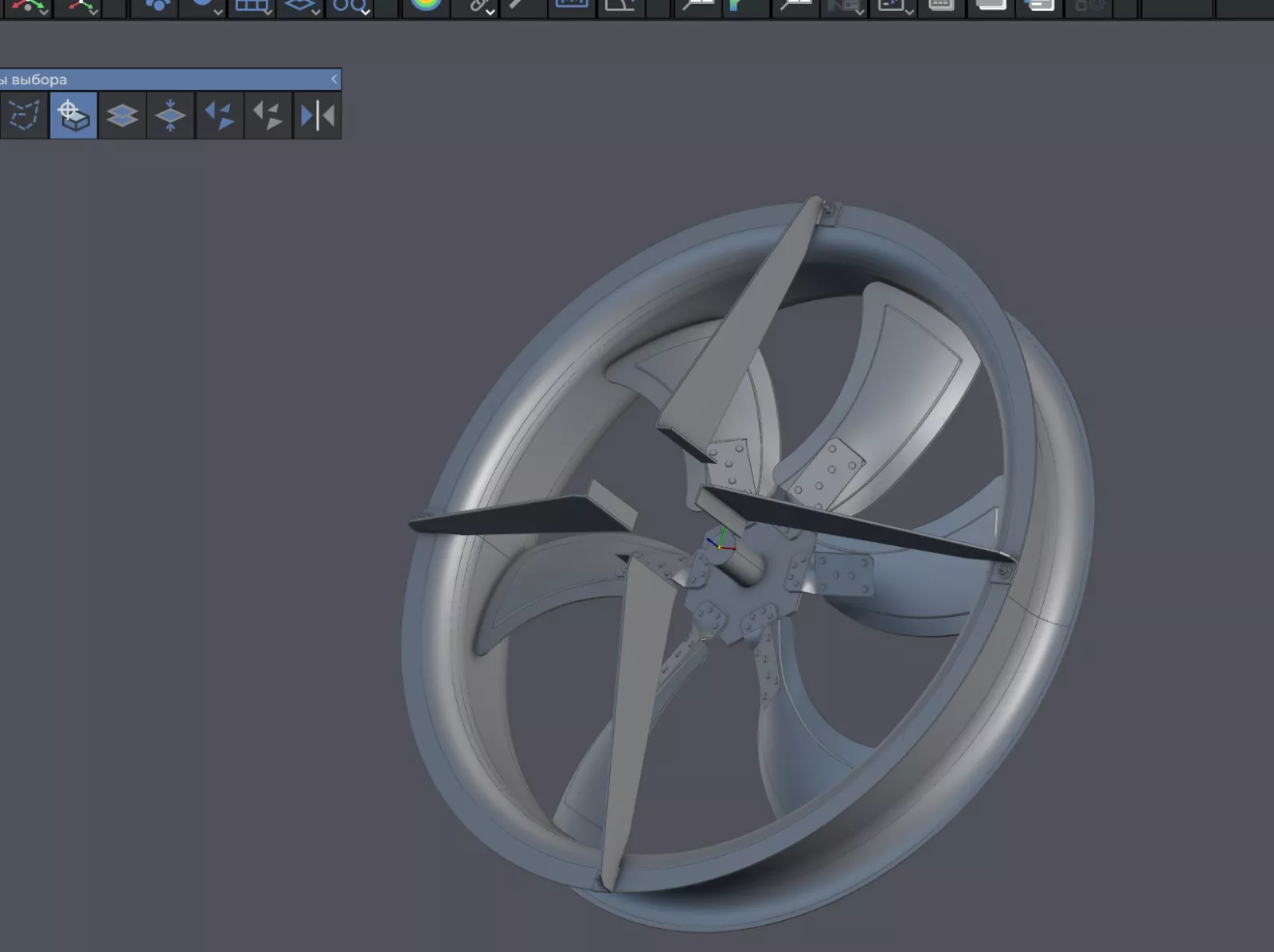1274x952 pixels.
Task: Toggle the active select-by-body tool
Action: (x=73, y=115)
